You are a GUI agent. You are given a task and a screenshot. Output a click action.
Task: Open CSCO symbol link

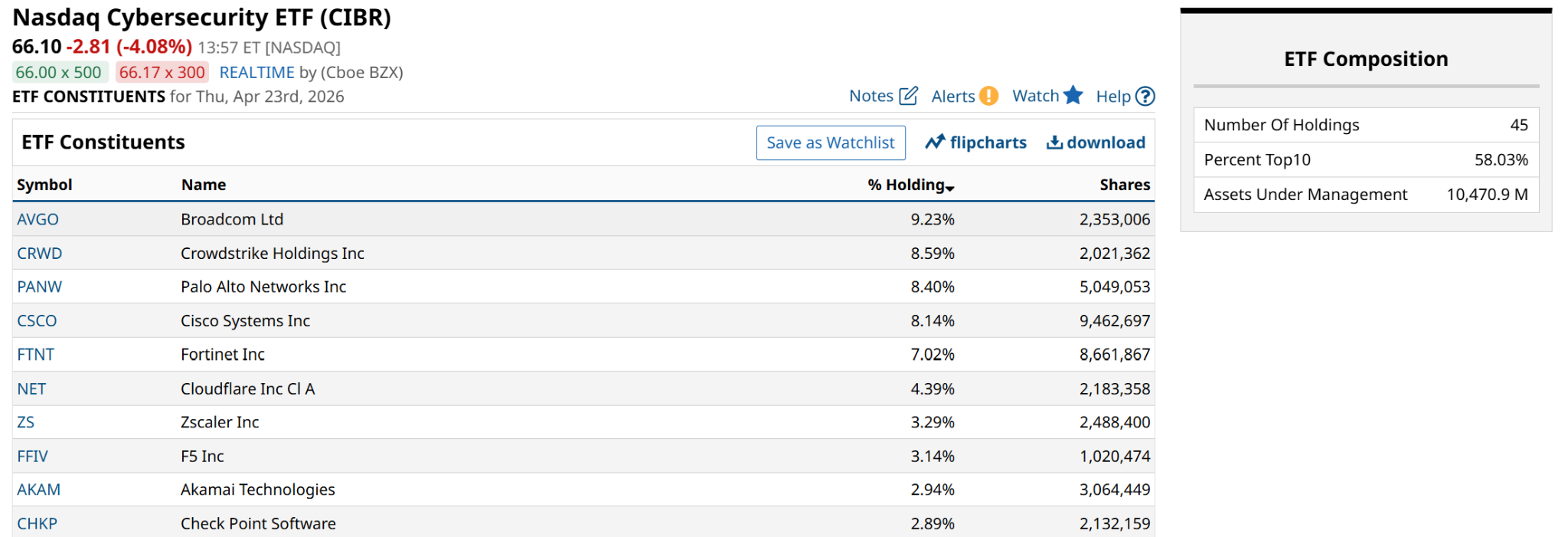coord(37,320)
